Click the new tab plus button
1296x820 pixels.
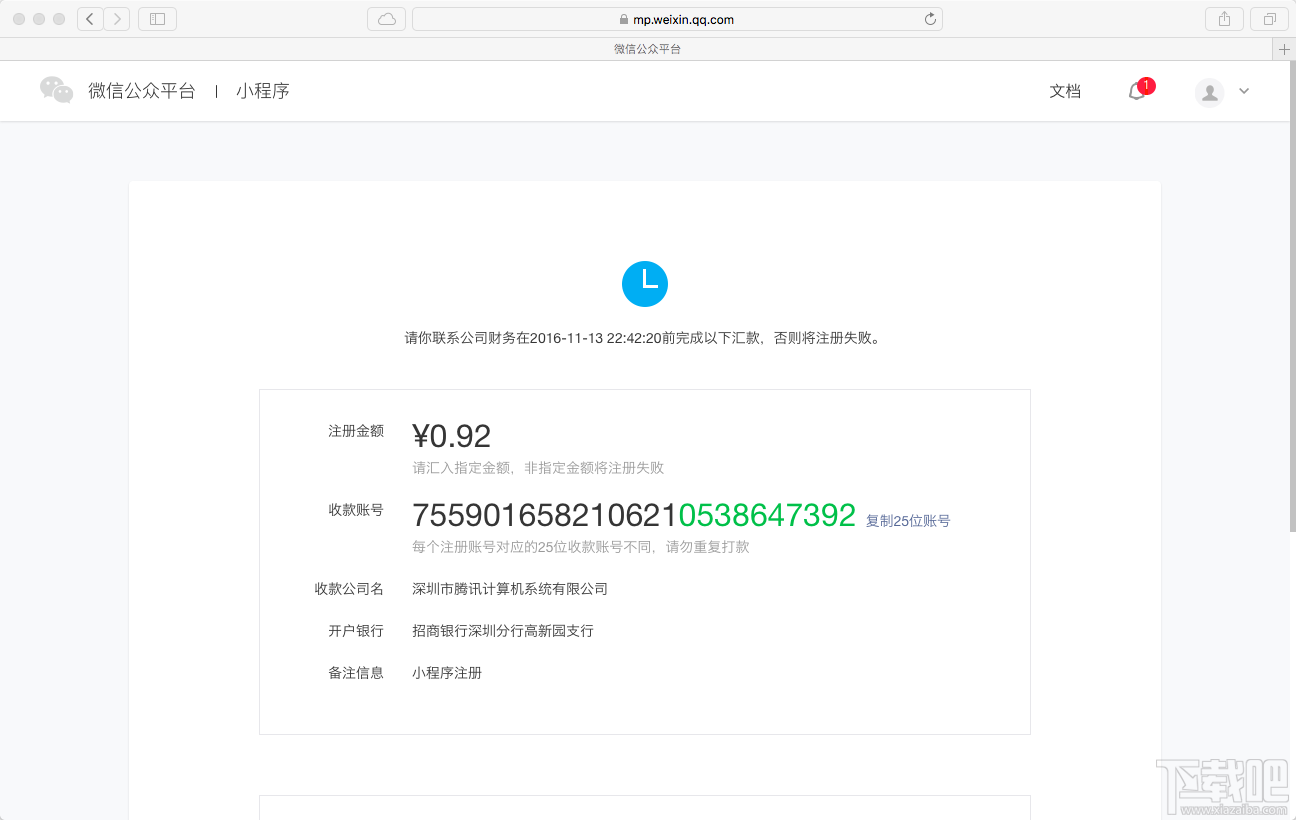pos(1284,48)
